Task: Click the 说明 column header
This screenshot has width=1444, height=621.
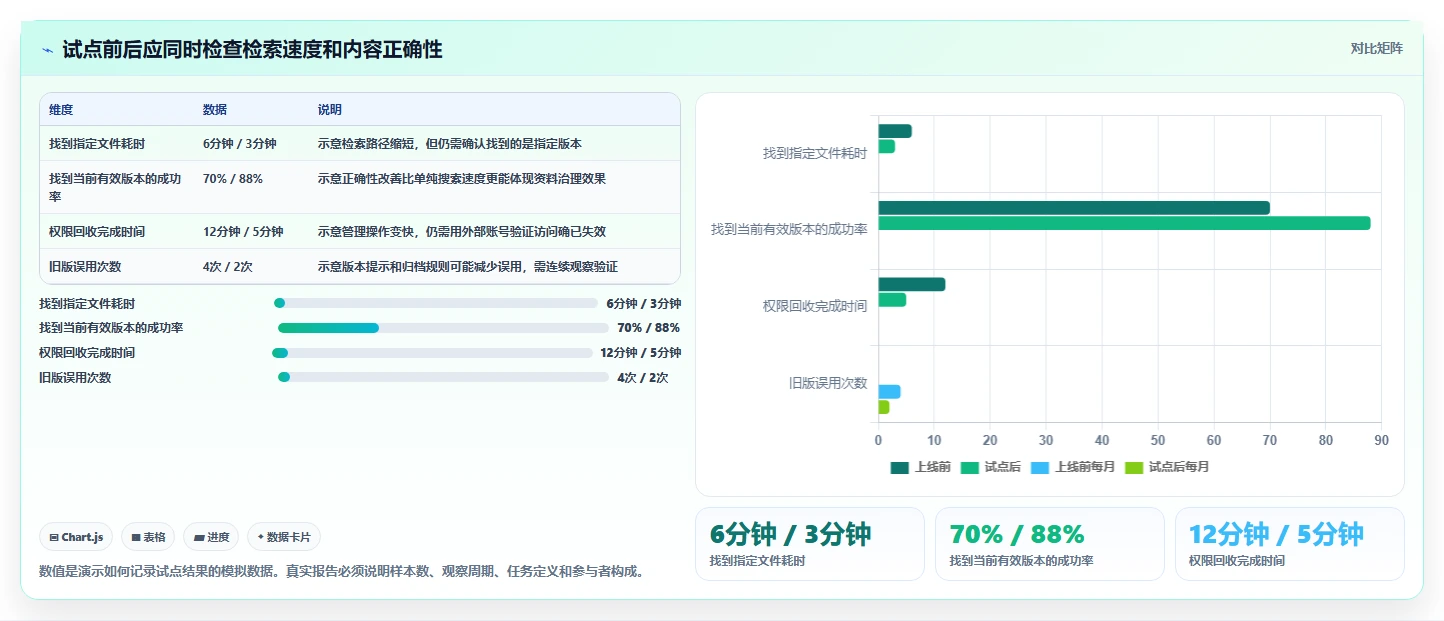Action: click(x=330, y=110)
